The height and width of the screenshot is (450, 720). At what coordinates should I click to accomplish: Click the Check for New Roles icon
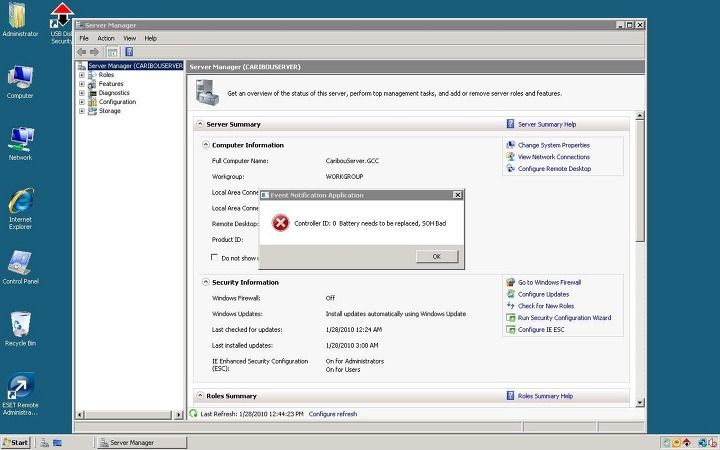coord(510,306)
